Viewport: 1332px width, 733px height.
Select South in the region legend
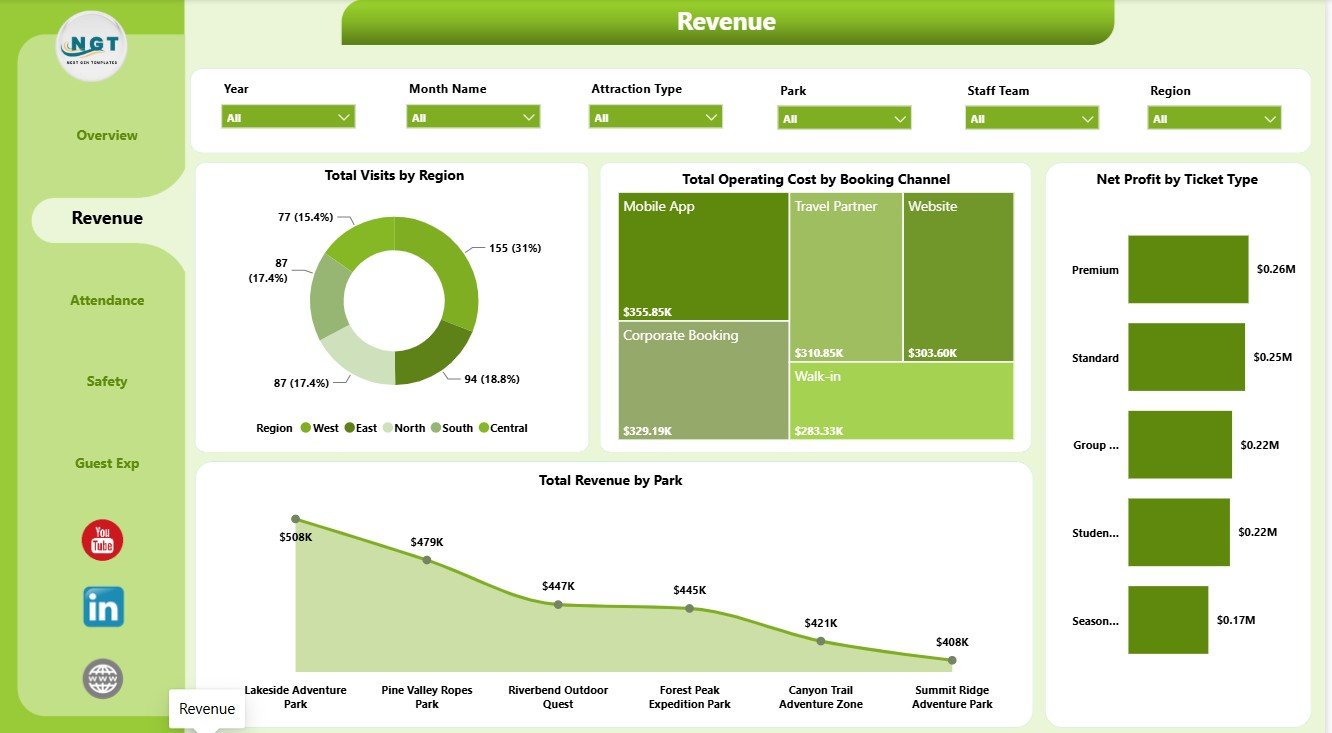pos(451,428)
